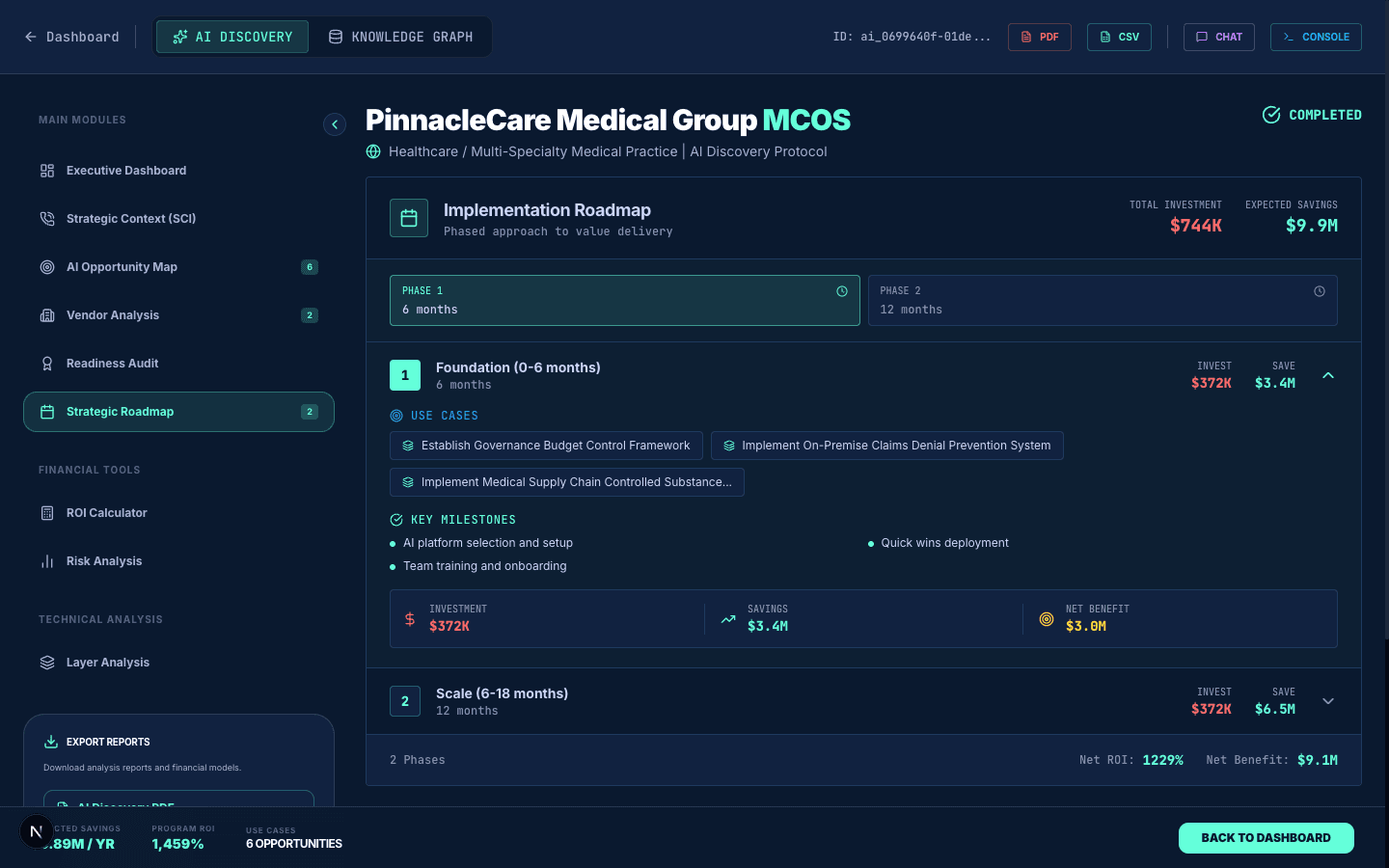Viewport: 1389px width, 868px height.
Task: Collapse the Foundation (0-6 months) phase
Action: point(1328,375)
